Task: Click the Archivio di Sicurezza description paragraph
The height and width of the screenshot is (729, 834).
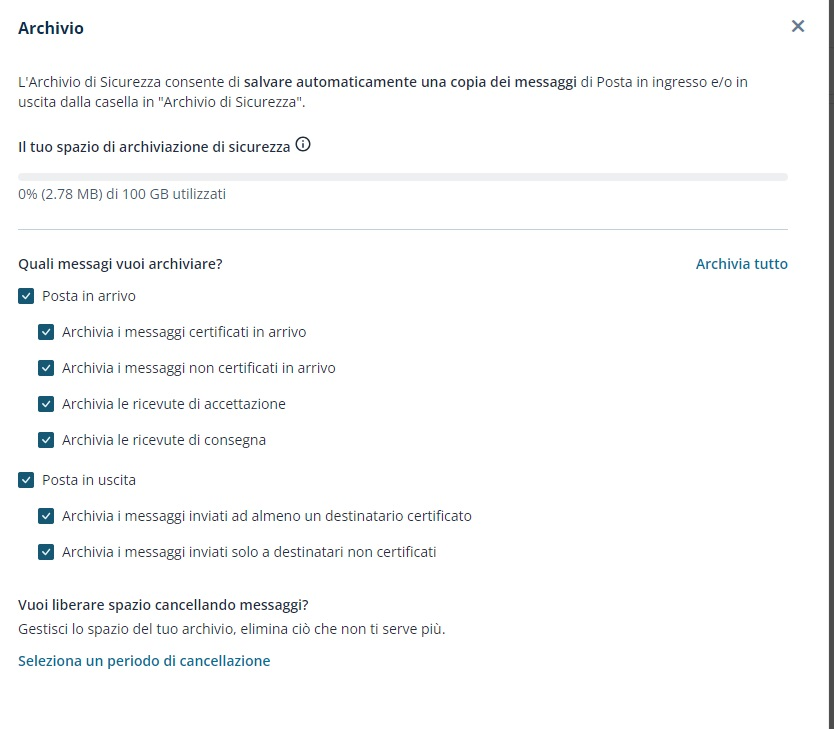Action: tap(382, 92)
